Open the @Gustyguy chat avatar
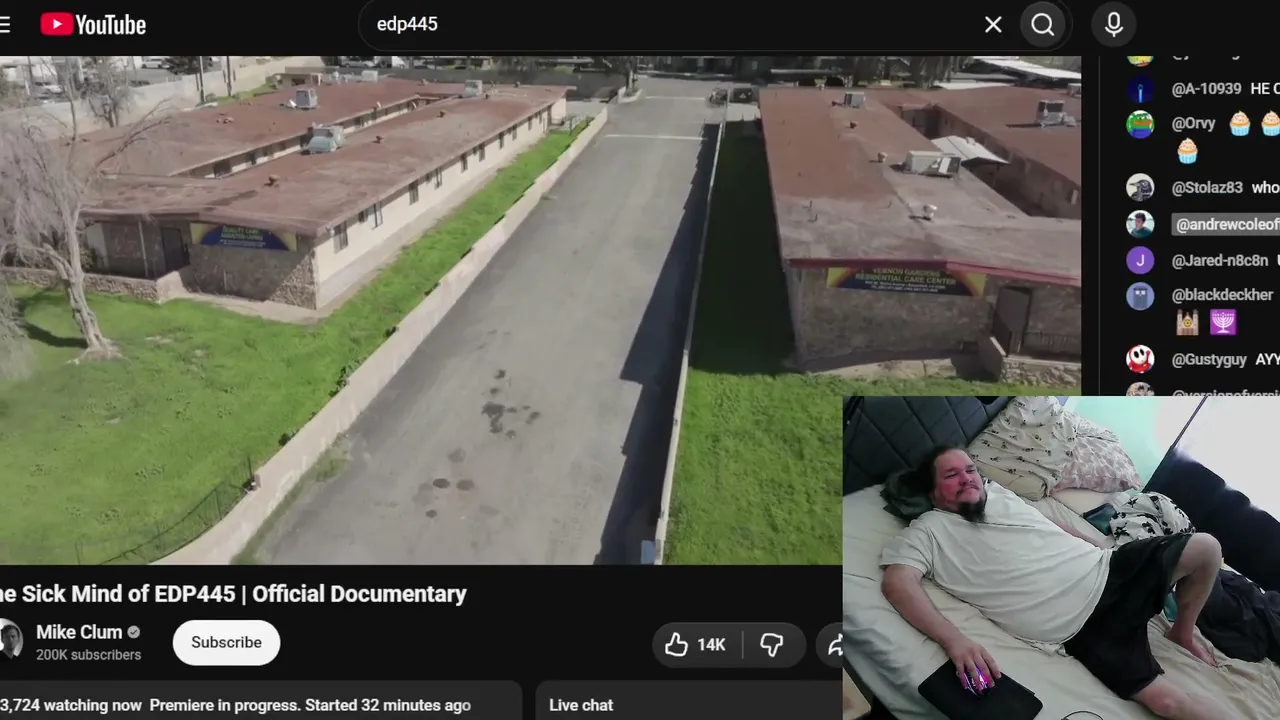 (1140, 359)
